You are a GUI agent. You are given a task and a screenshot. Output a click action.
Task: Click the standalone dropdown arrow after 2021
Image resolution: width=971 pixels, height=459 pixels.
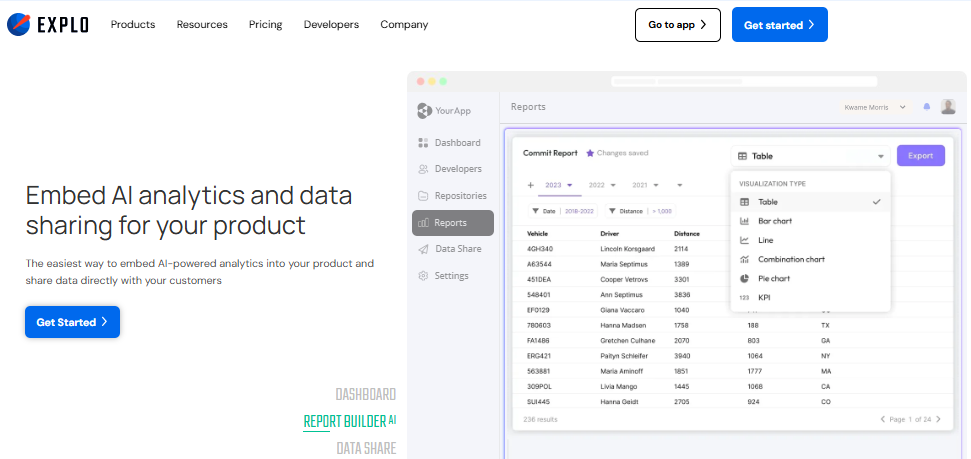click(x=680, y=185)
